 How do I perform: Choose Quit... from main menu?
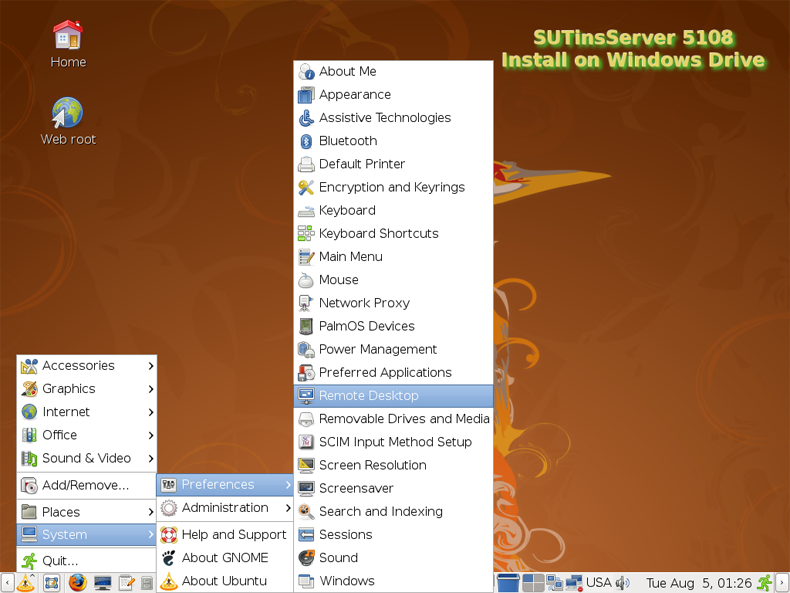[x=87, y=561]
